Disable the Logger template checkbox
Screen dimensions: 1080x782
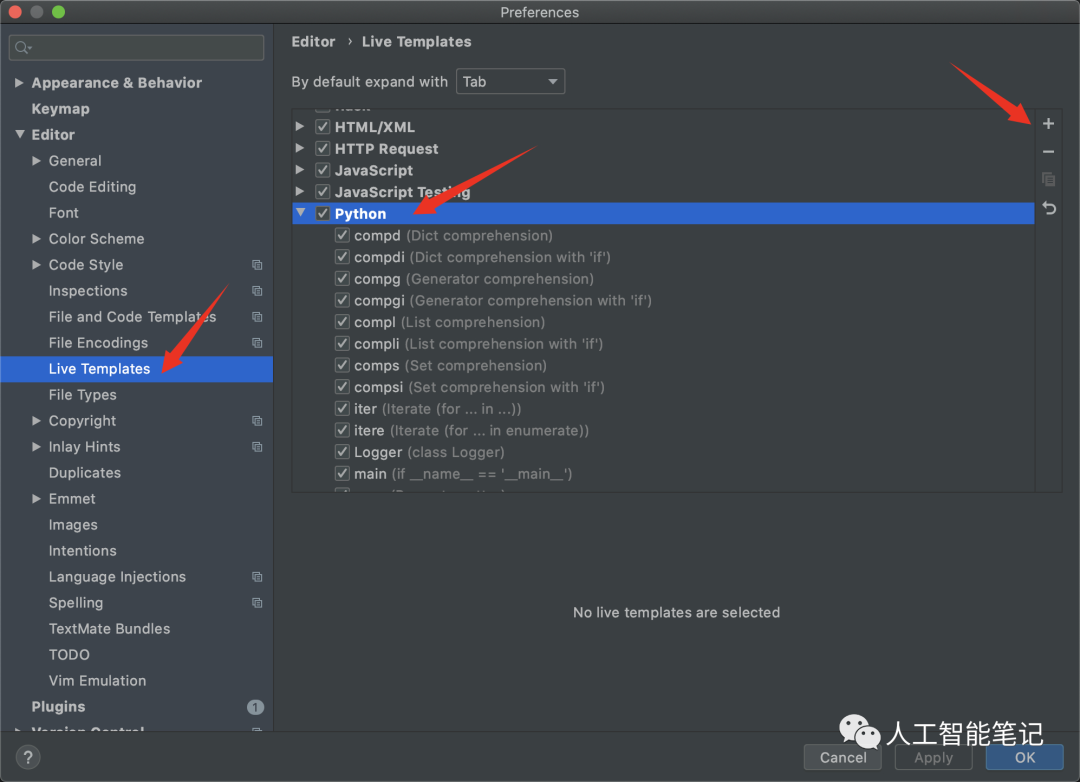coord(342,452)
